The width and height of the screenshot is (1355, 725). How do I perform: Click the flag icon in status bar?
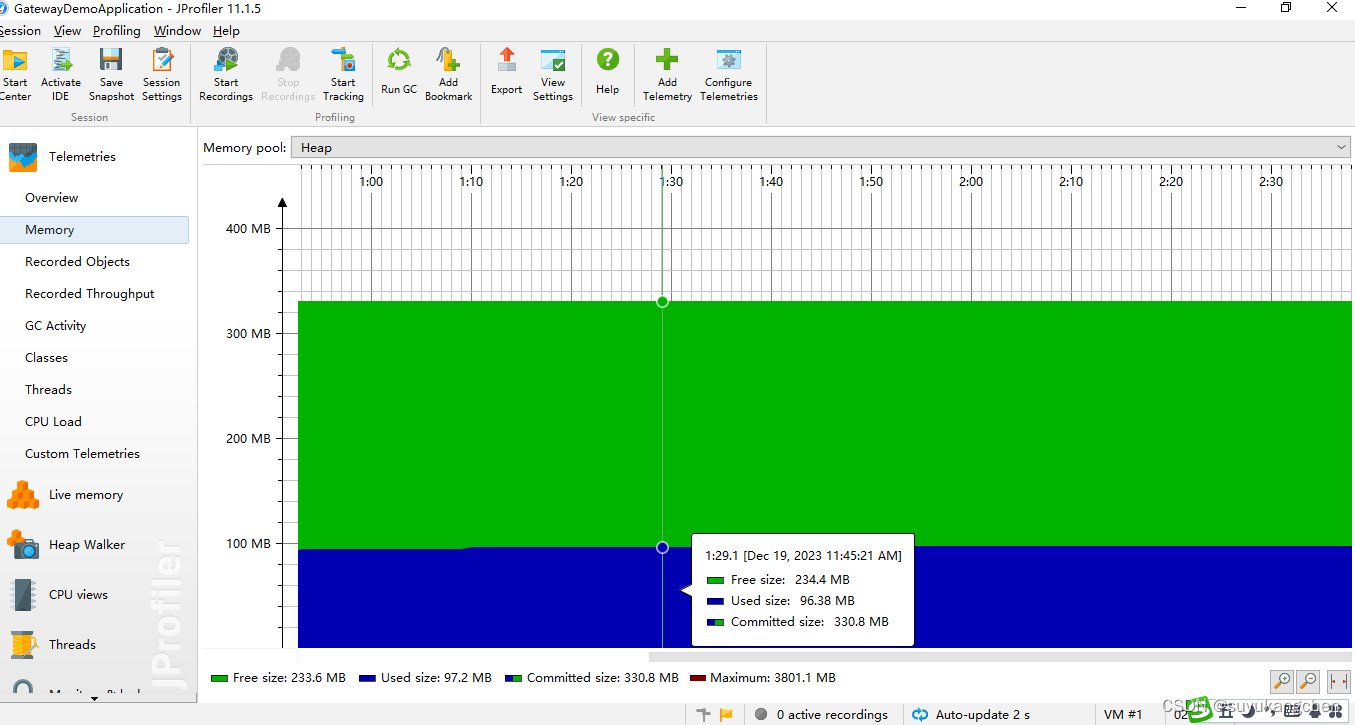tap(726, 714)
